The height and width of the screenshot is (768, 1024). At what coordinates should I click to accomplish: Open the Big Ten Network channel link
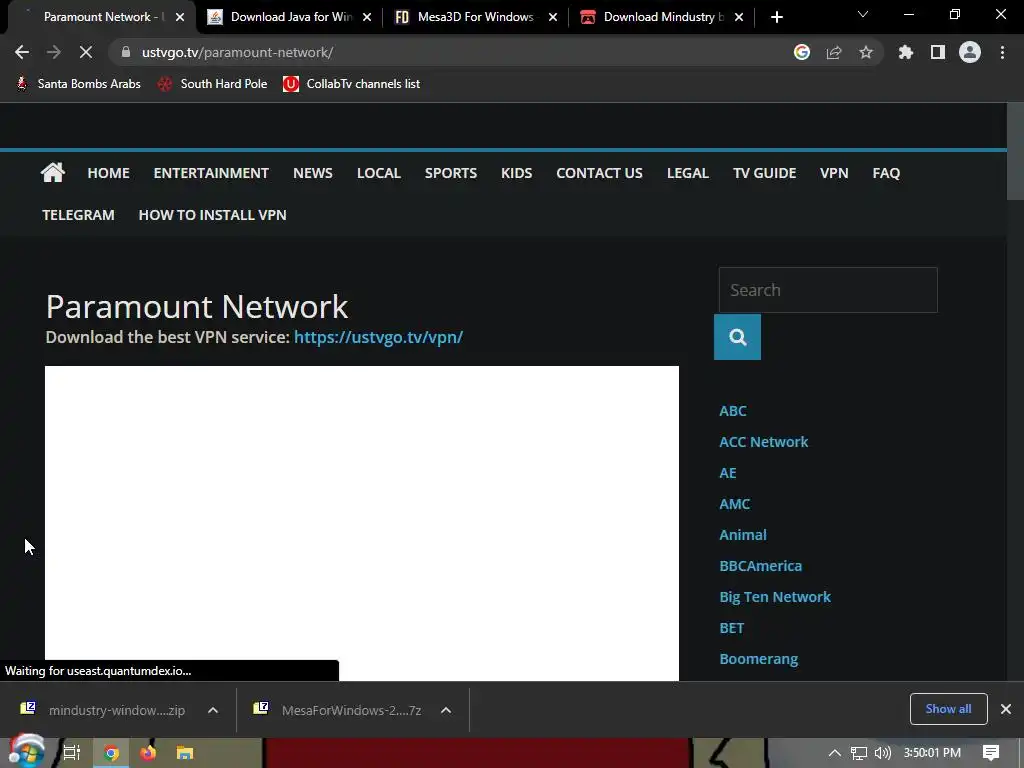point(775,597)
